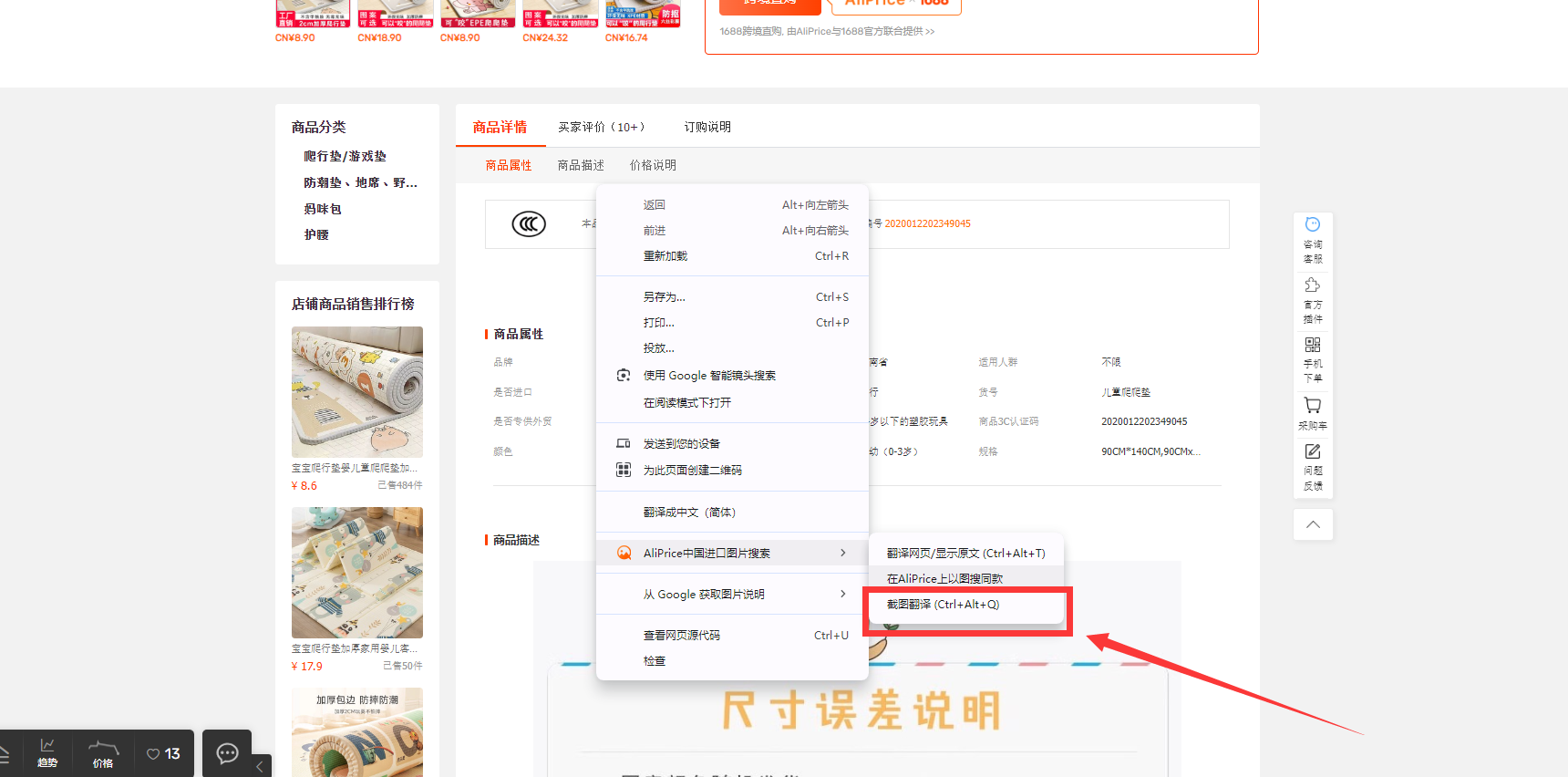Click the AliPrice orange logo icon in menu

pyautogui.click(x=624, y=553)
